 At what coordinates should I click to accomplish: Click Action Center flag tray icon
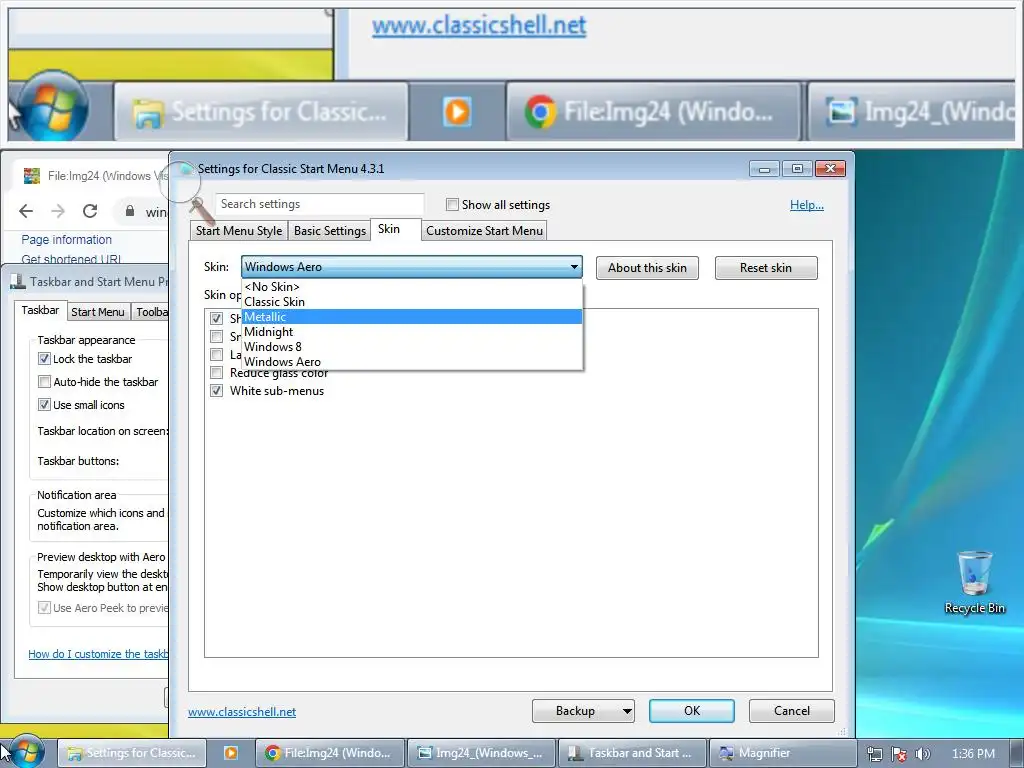pos(899,754)
